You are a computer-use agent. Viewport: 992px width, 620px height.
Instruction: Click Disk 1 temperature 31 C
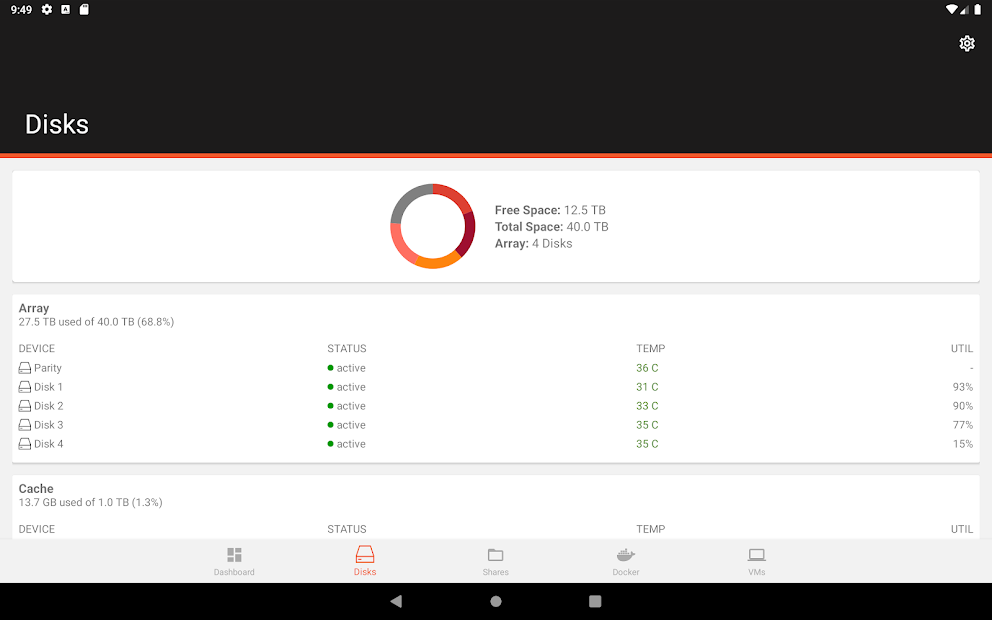[x=647, y=387]
